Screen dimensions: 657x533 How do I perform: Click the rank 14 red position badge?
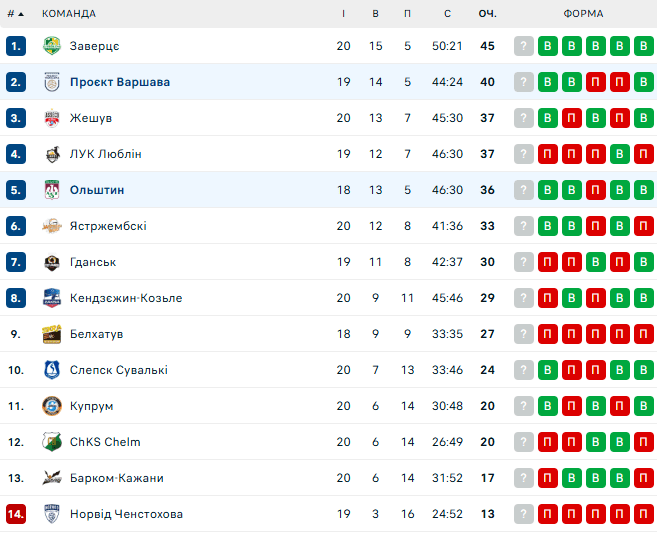[x=15, y=514]
